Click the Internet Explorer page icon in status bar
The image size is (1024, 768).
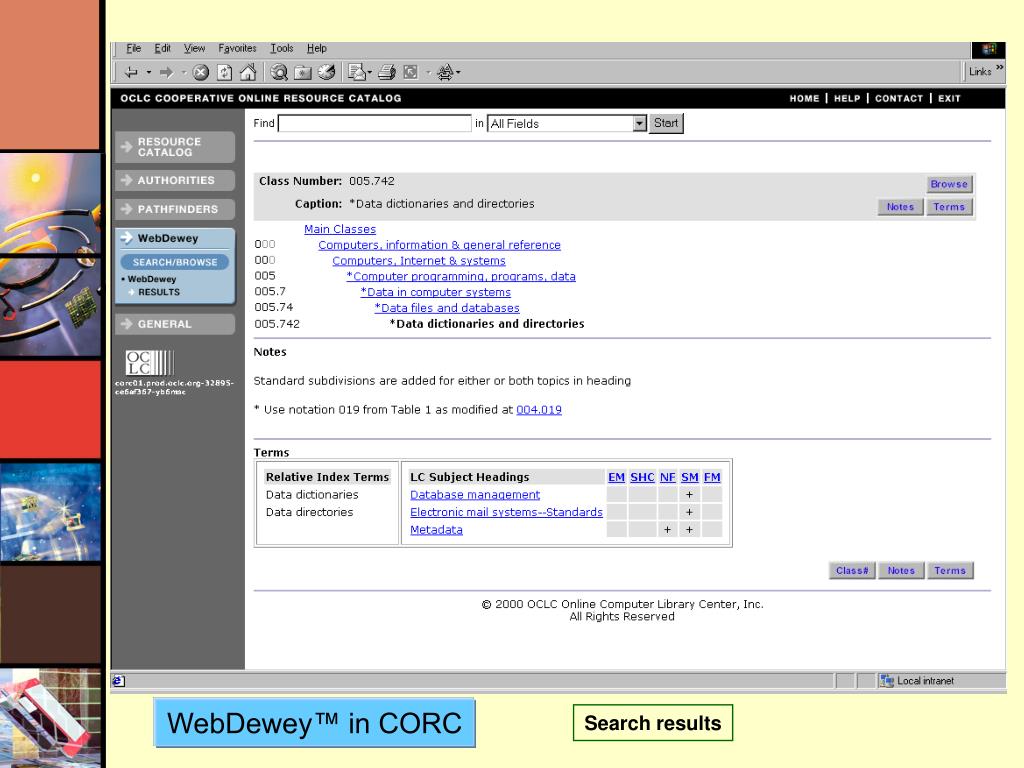(x=118, y=681)
